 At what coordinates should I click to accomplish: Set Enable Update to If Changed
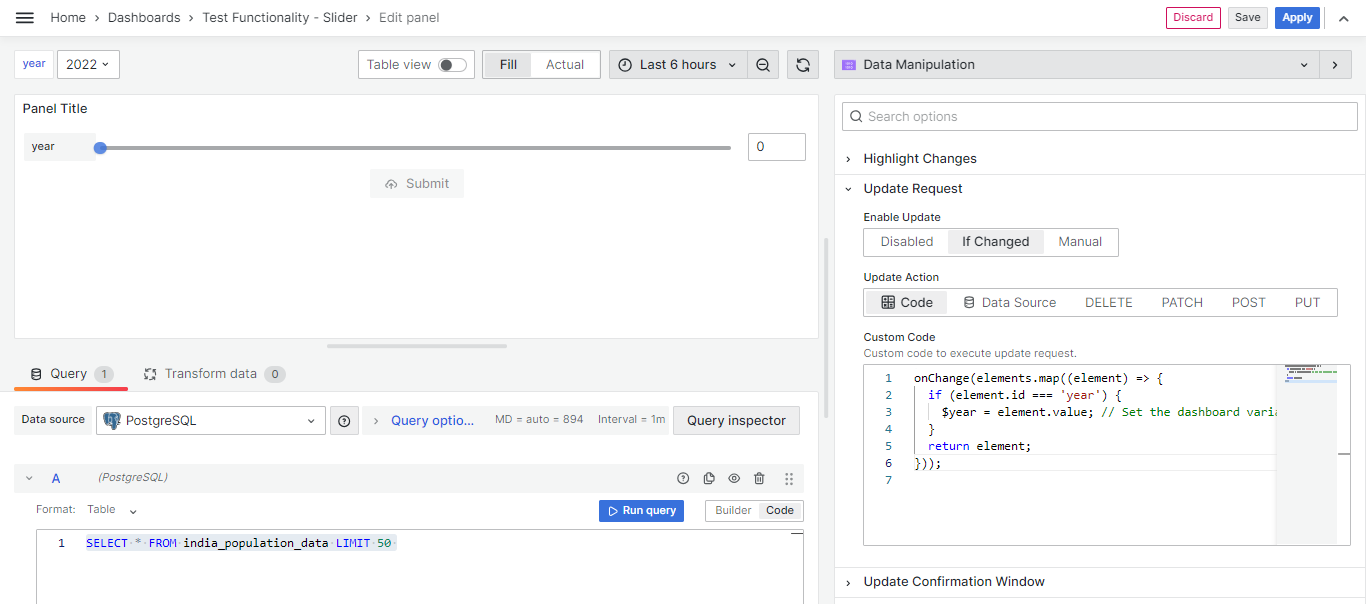[996, 242]
